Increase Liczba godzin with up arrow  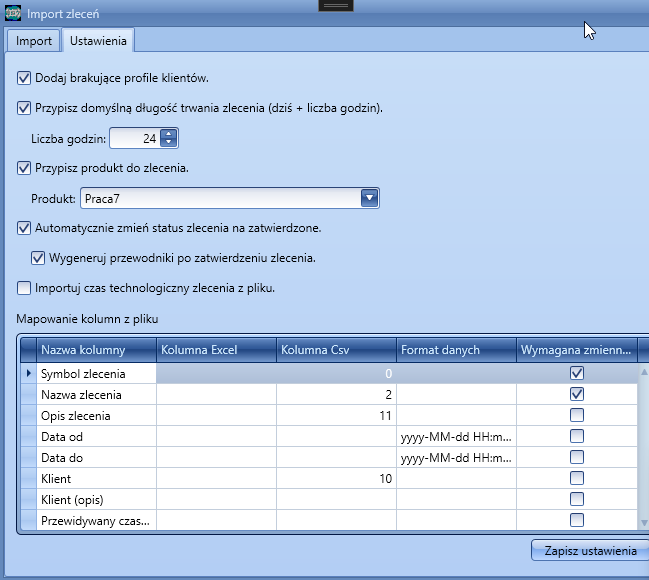168,134
